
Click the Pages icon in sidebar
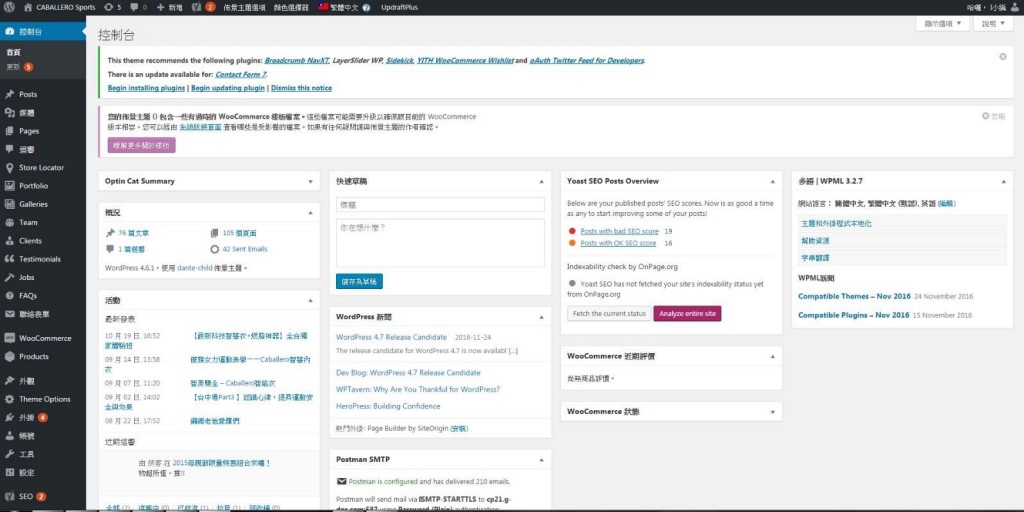click(x=9, y=131)
